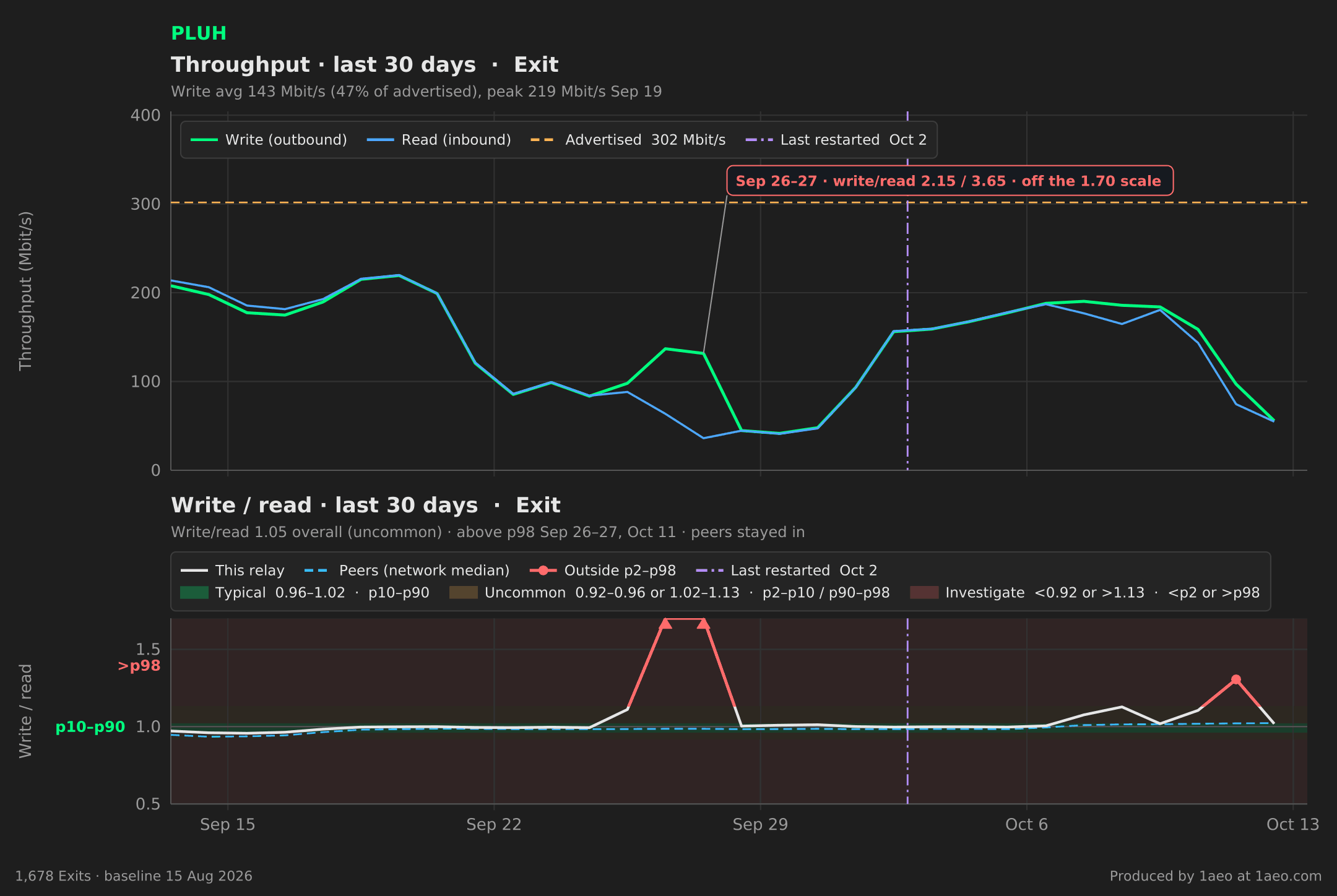Click the 400 y-axis tick label
The height and width of the screenshot is (896, 1337).
145,116
